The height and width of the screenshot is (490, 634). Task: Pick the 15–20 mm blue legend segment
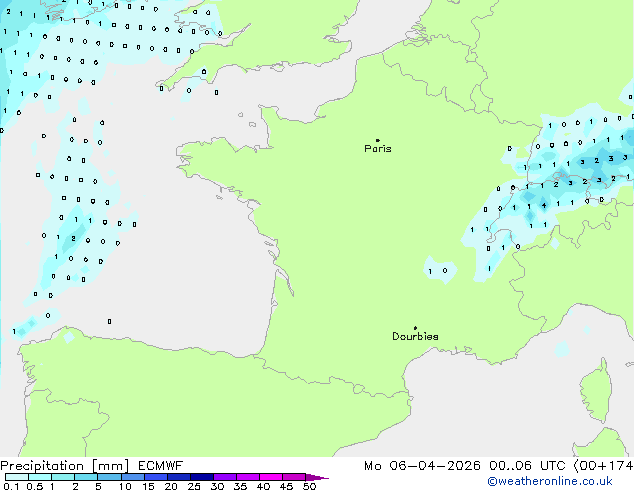tap(155, 477)
